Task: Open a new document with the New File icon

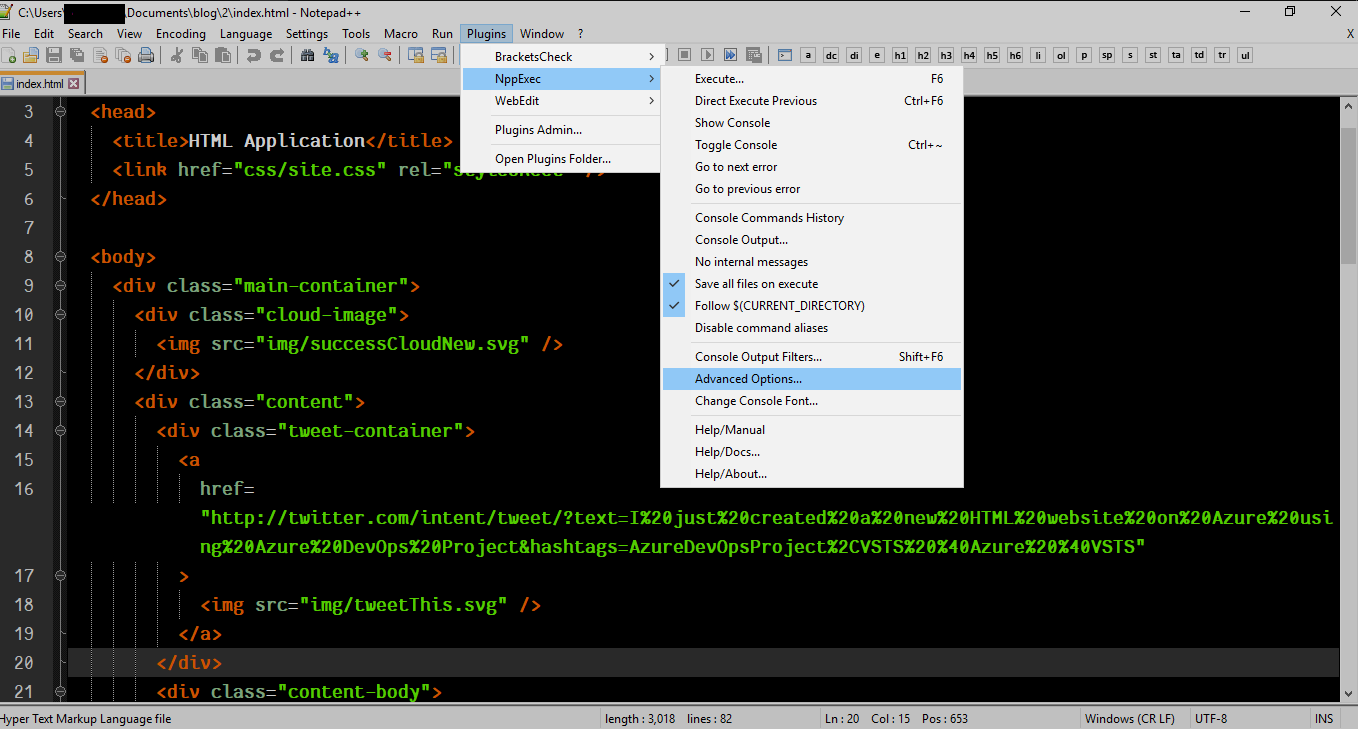Action: [x=8, y=56]
